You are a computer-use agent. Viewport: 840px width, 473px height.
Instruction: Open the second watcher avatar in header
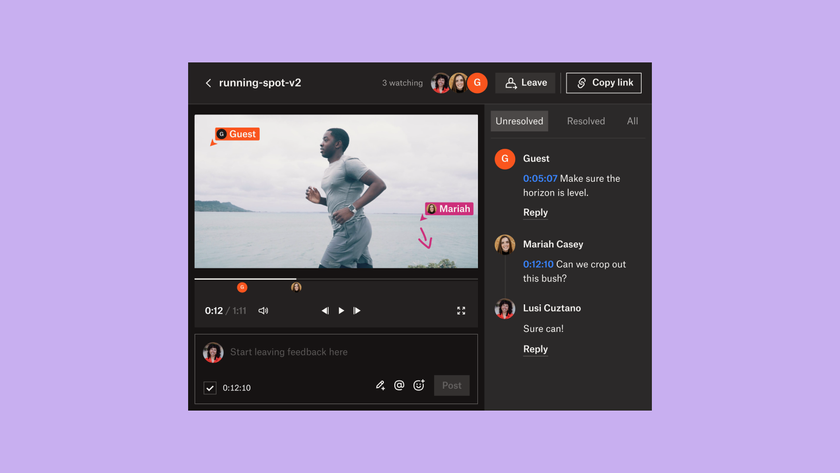pos(459,83)
